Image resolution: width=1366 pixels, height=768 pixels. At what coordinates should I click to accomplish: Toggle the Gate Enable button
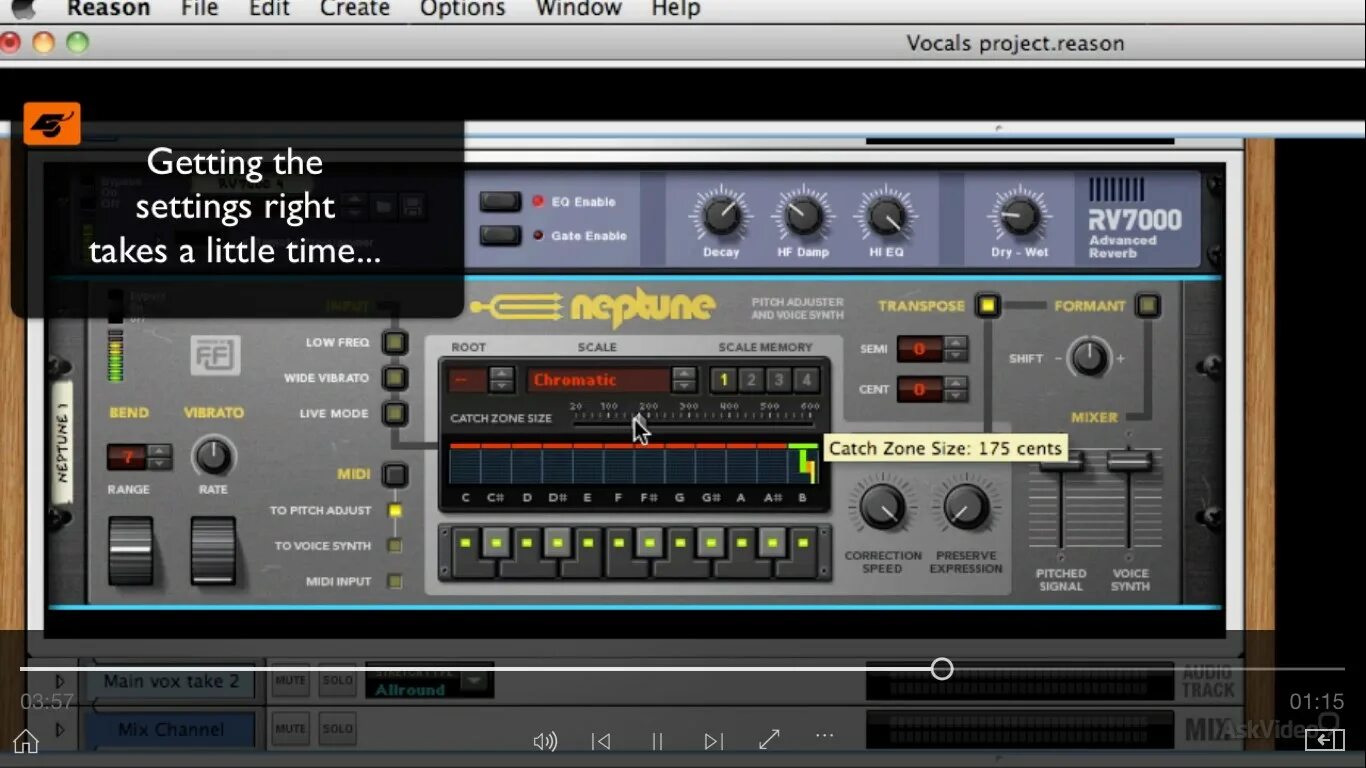[500, 236]
